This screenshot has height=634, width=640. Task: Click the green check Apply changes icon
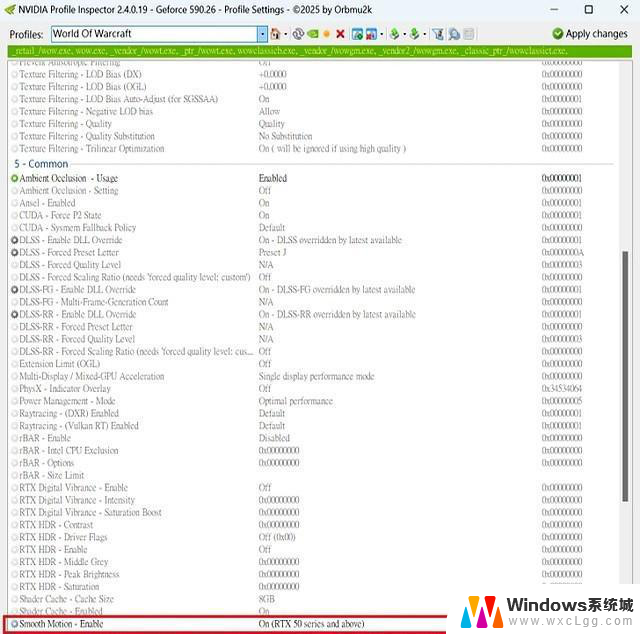coord(557,33)
